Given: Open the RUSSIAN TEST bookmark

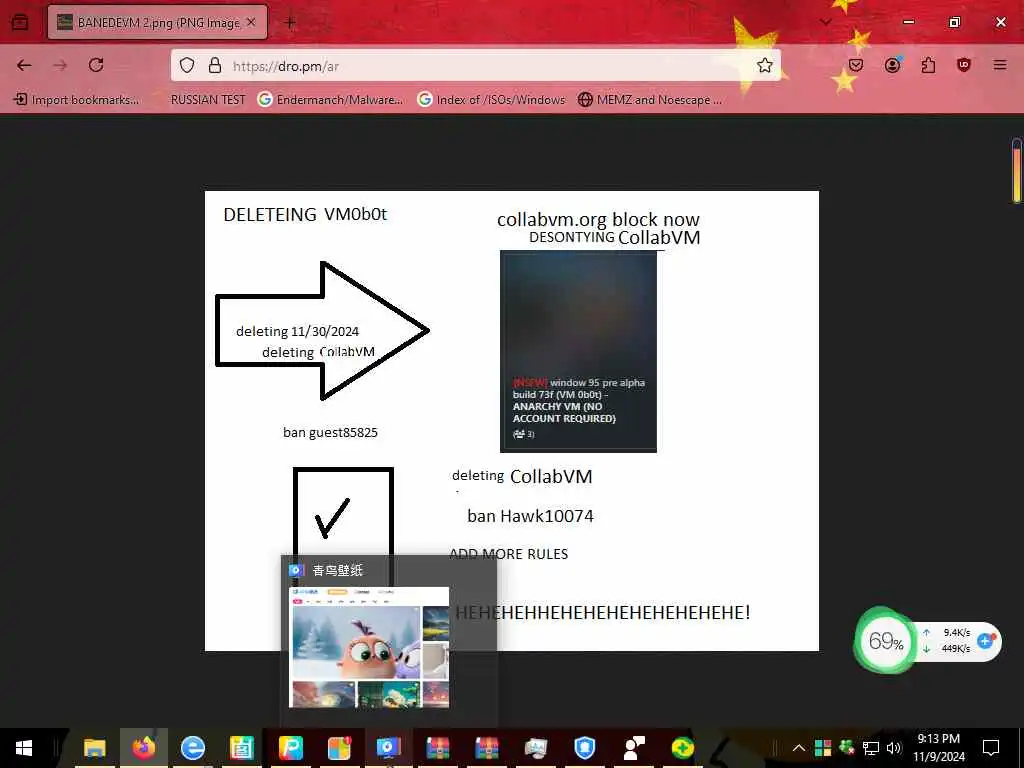Looking at the screenshot, I should [208, 100].
